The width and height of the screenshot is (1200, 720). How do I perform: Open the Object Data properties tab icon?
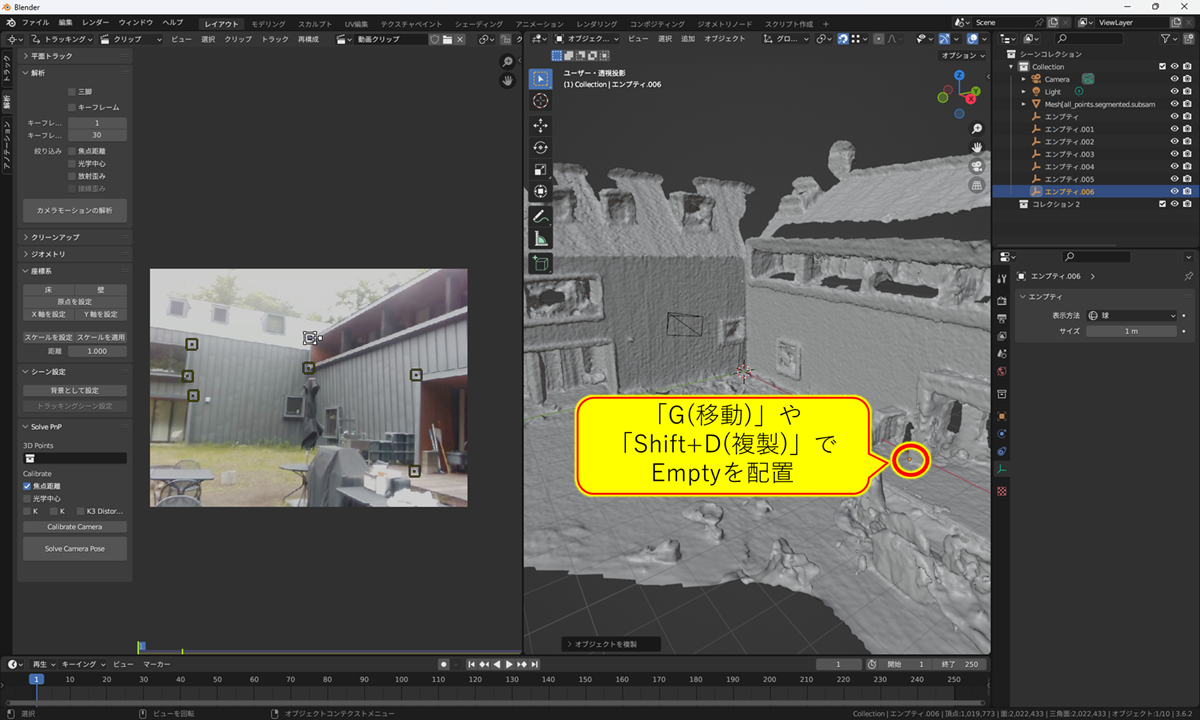point(1002,468)
